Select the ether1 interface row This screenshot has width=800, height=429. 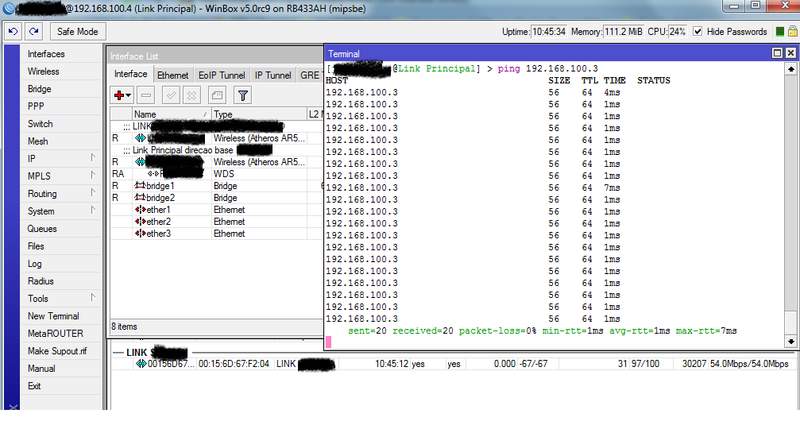217,210
